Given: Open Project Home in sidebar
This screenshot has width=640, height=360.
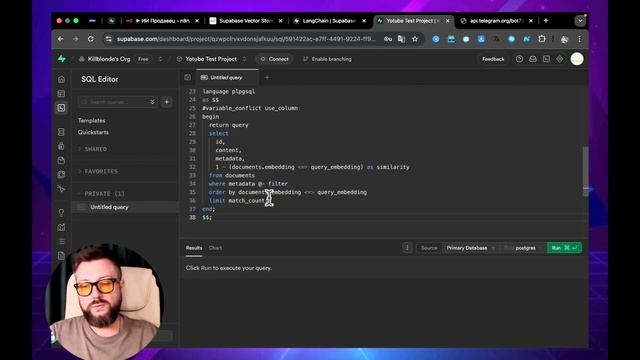Looking at the screenshot, I should pyautogui.click(x=61, y=79).
